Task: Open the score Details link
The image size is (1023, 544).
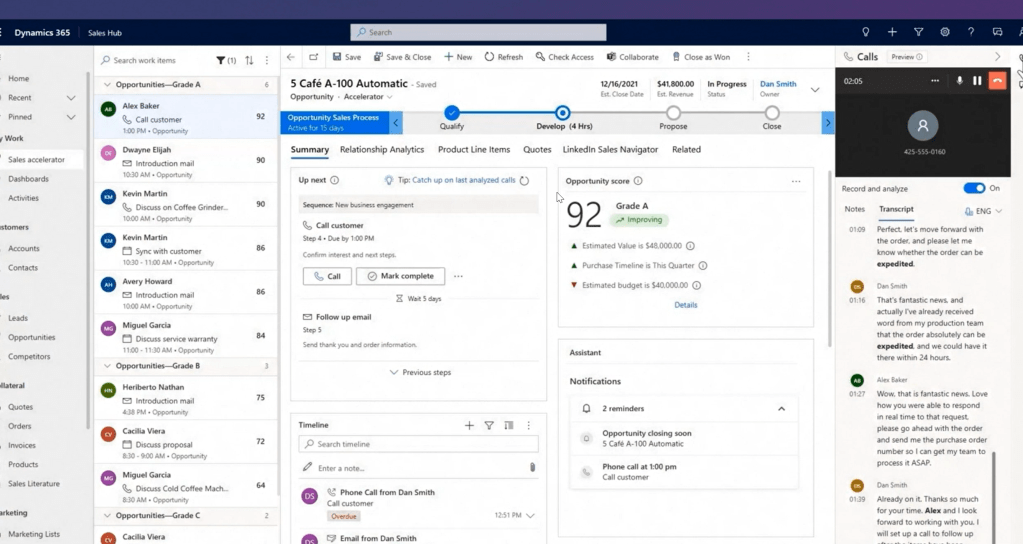Action: point(685,305)
